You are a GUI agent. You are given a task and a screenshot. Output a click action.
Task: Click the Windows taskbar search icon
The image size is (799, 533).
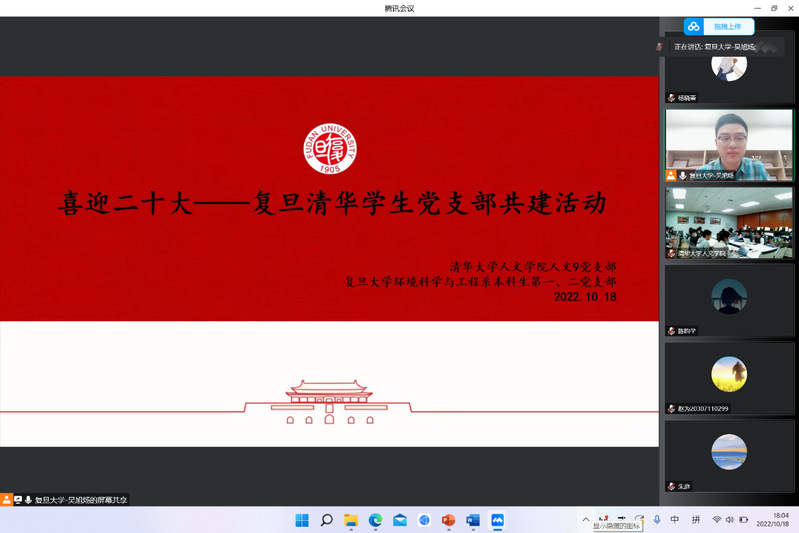(x=326, y=520)
